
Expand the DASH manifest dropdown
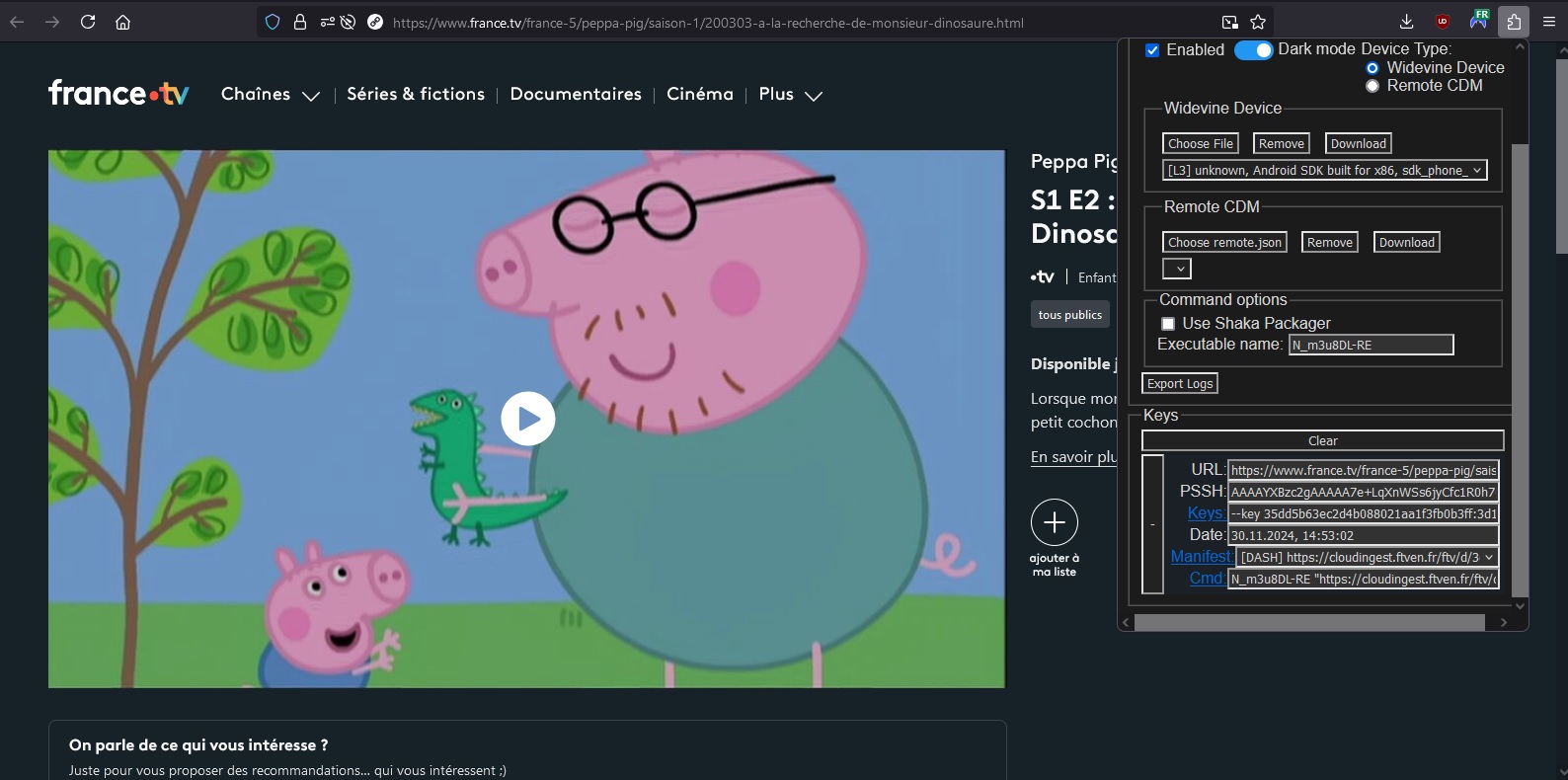(1367, 557)
